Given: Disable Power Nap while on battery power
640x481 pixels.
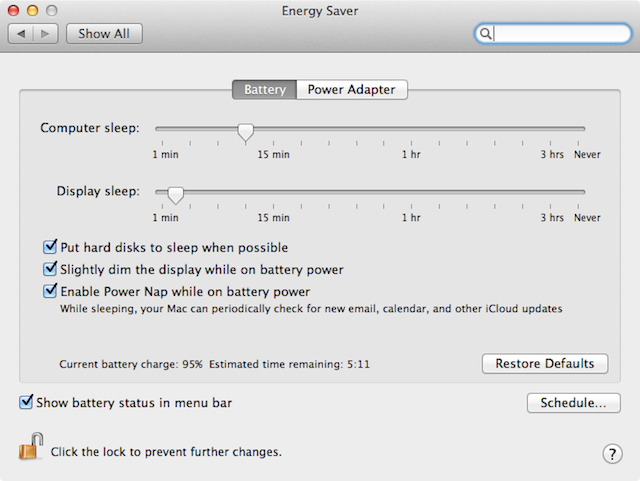Looking at the screenshot, I should (50, 291).
